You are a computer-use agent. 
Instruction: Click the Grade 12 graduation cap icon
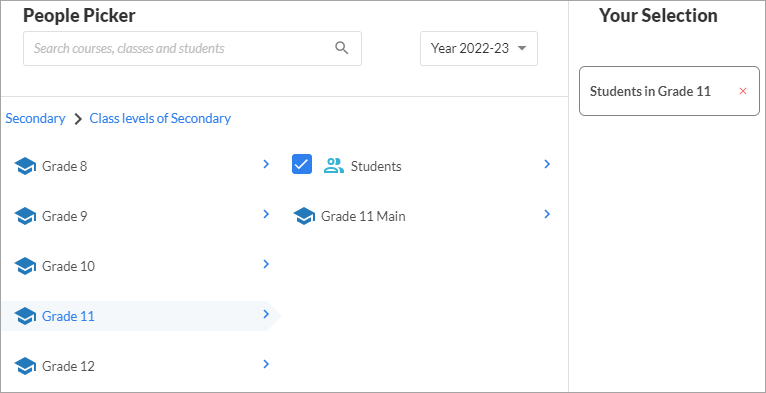pos(25,366)
